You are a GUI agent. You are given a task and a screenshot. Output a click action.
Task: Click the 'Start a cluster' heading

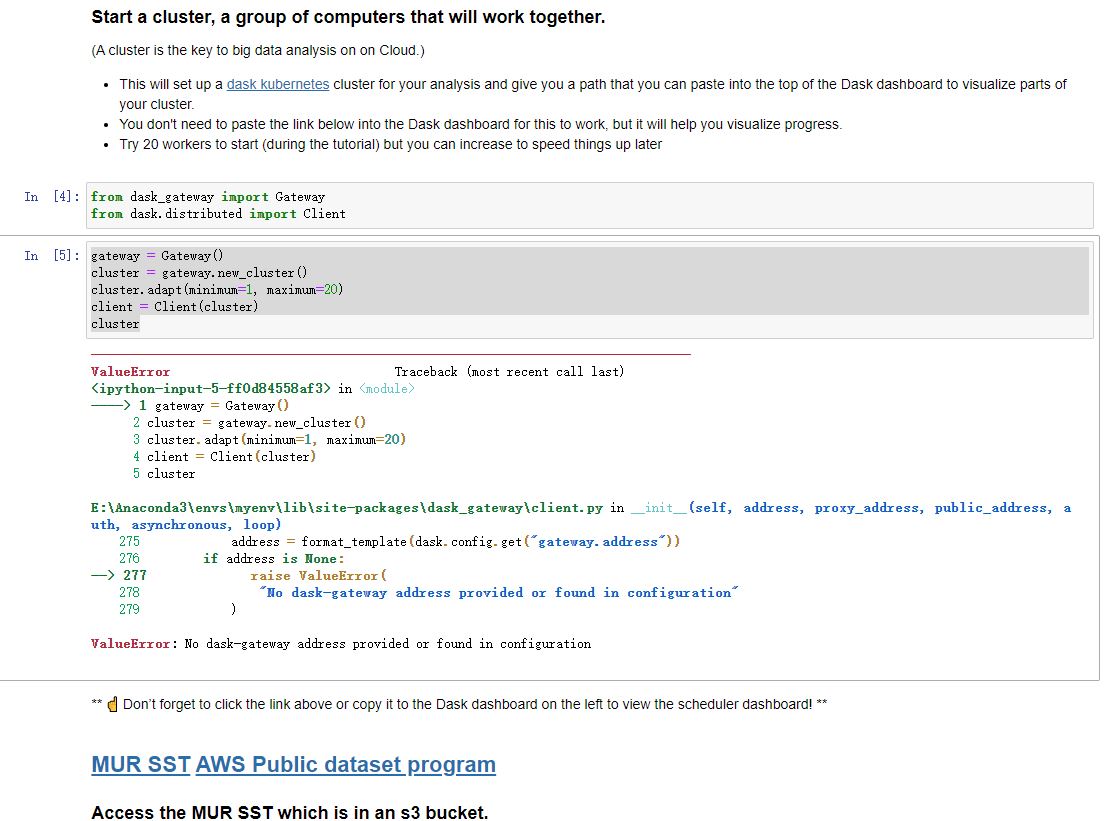(x=348, y=17)
